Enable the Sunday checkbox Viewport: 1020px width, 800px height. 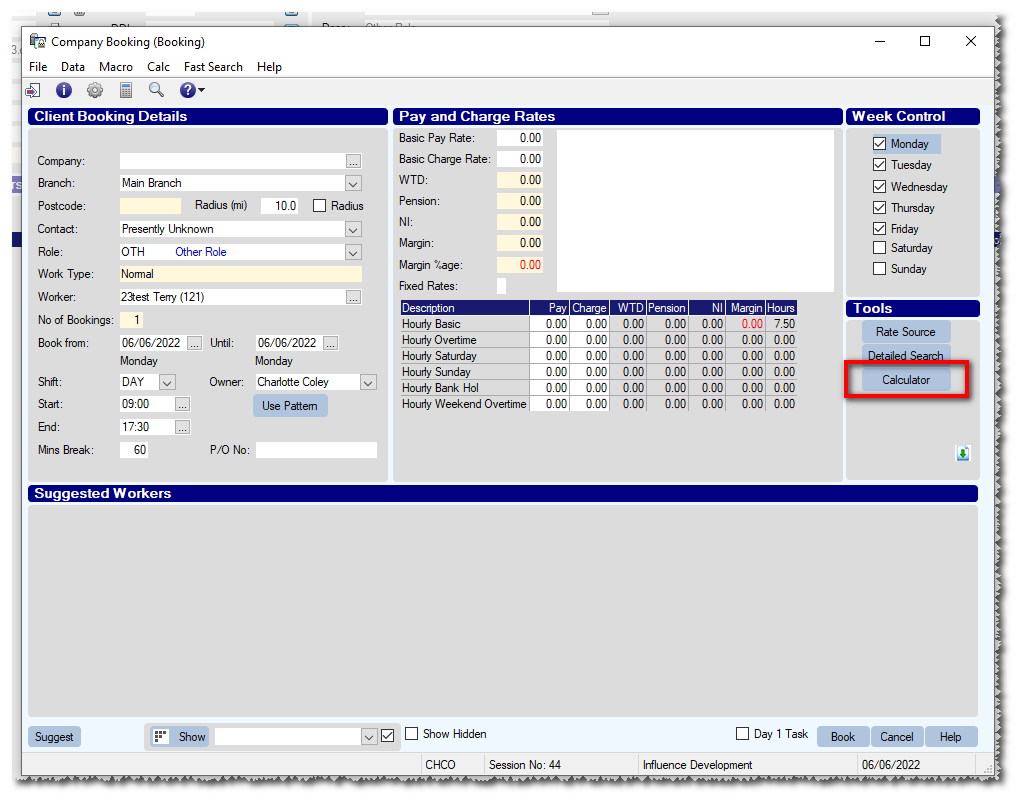point(879,269)
